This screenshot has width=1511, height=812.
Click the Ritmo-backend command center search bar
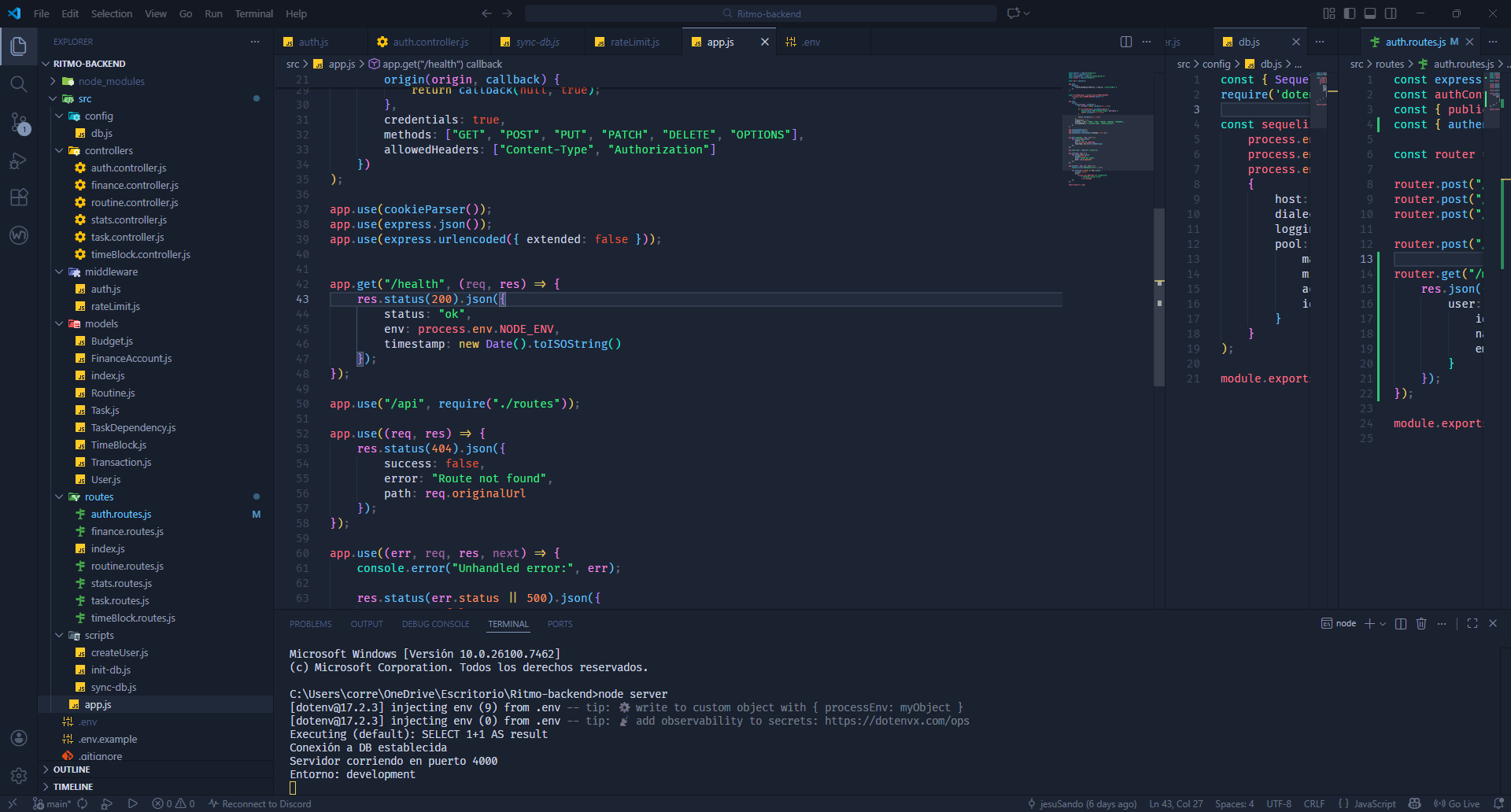coord(762,13)
